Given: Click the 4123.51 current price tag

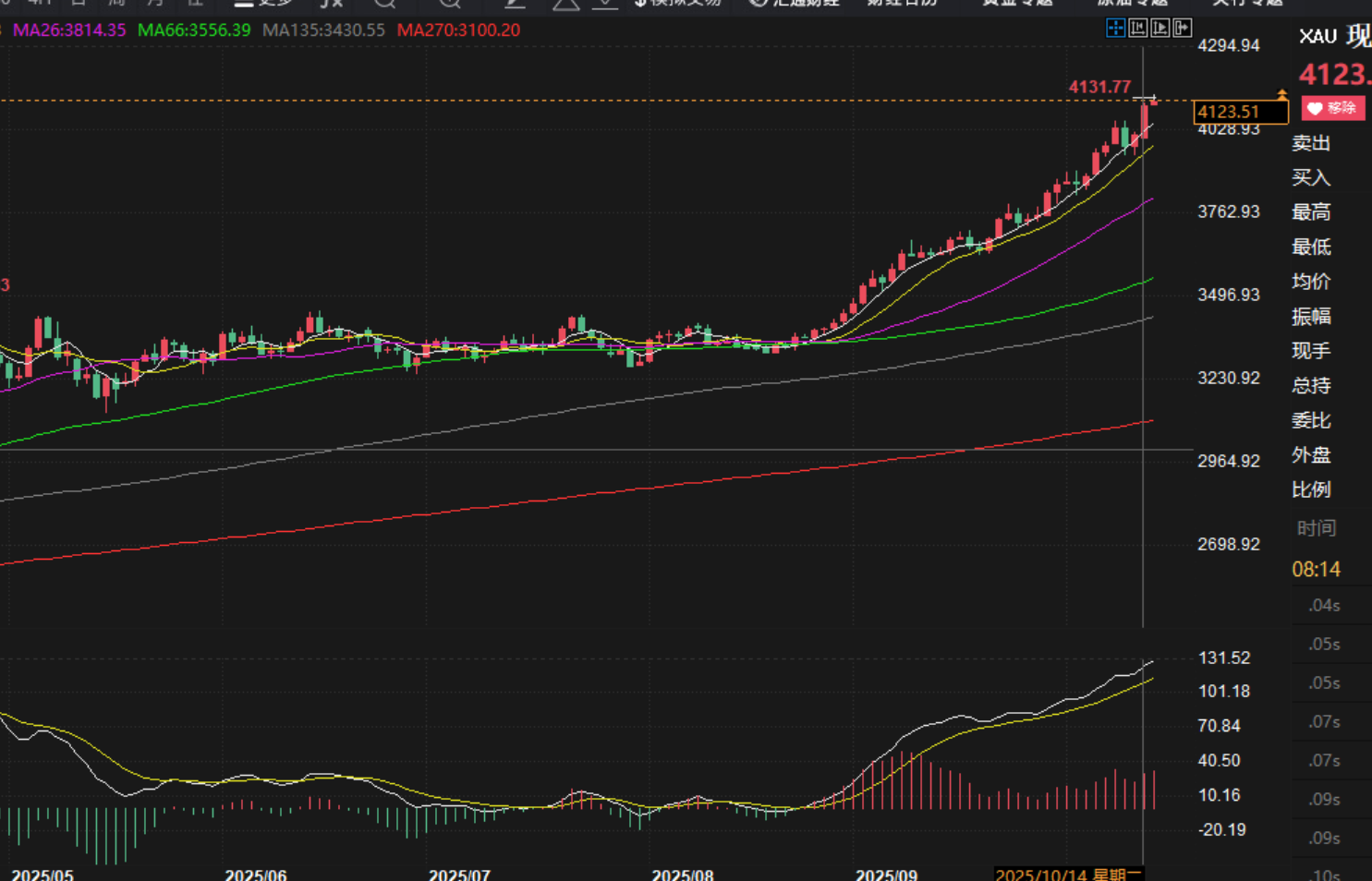Looking at the screenshot, I should tap(1240, 112).
